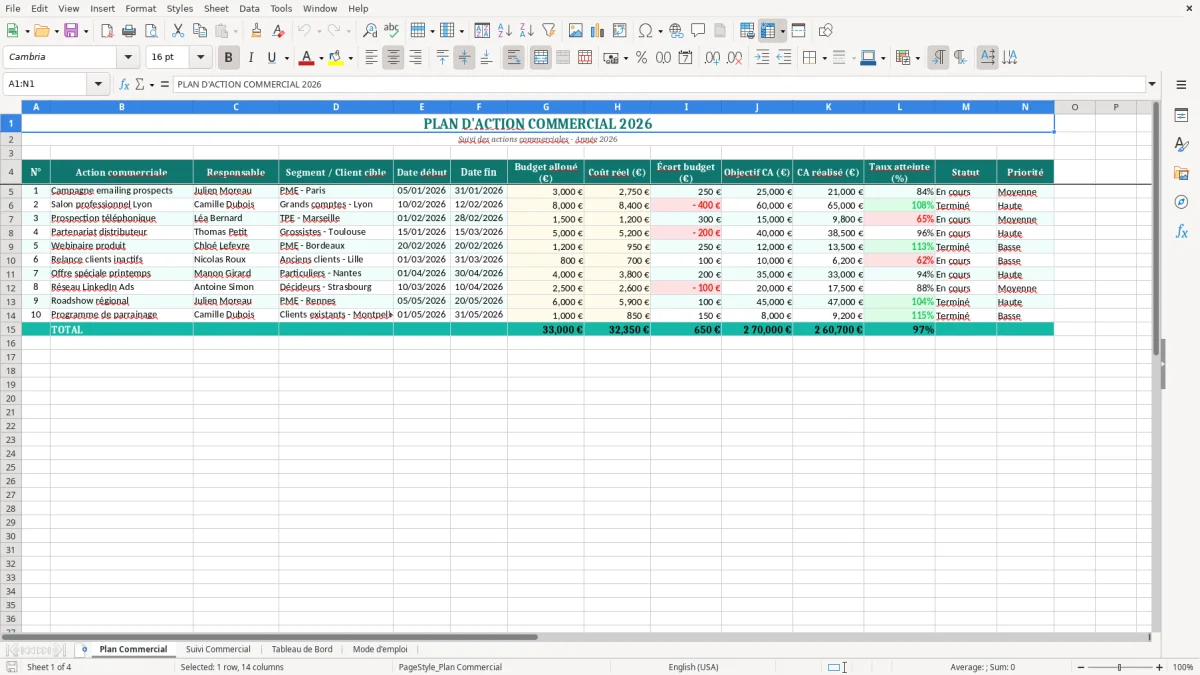Viewport: 1200px width, 675px height.
Task: Click the Increase Indent icon
Action: click(x=762, y=58)
